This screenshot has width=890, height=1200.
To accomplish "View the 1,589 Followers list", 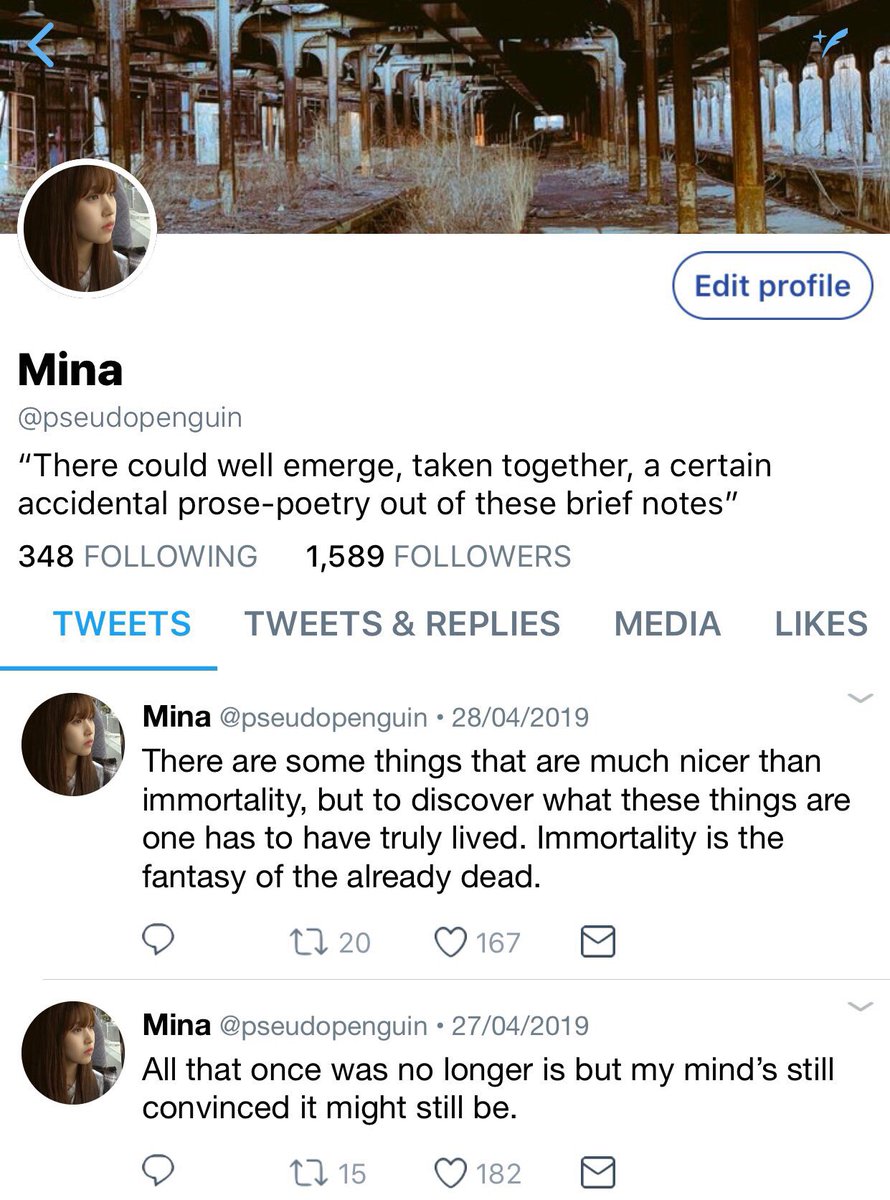I will tap(438, 556).
